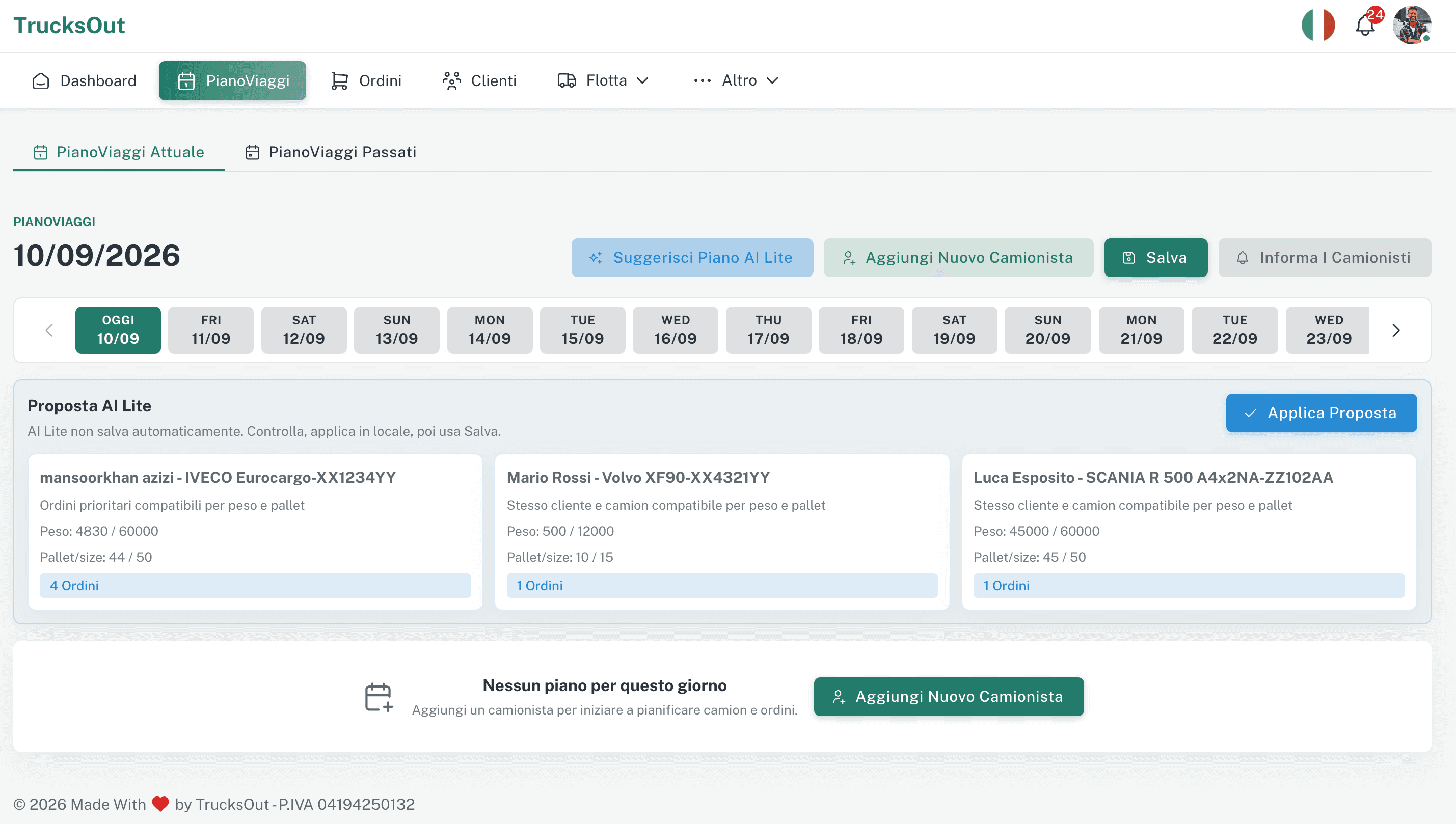Go to Dashboard
Viewport: 1456px width, 824px height.
85,80
